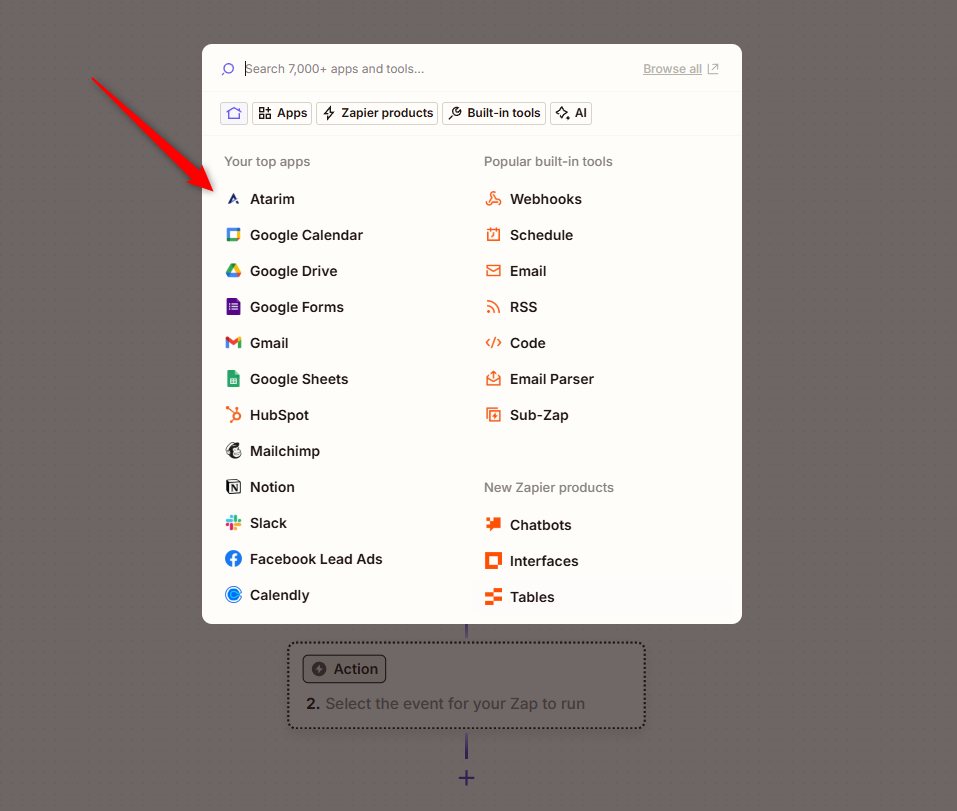Select the Atarim app icon

tap(233, 199)
